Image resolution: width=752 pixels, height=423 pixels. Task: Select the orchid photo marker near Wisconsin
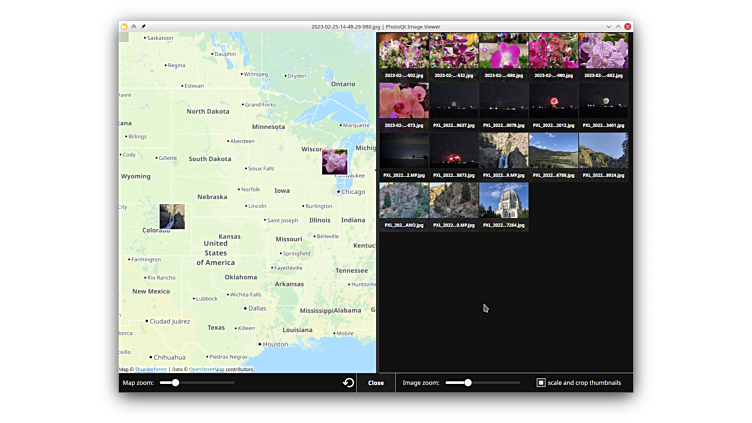point(335,162)
